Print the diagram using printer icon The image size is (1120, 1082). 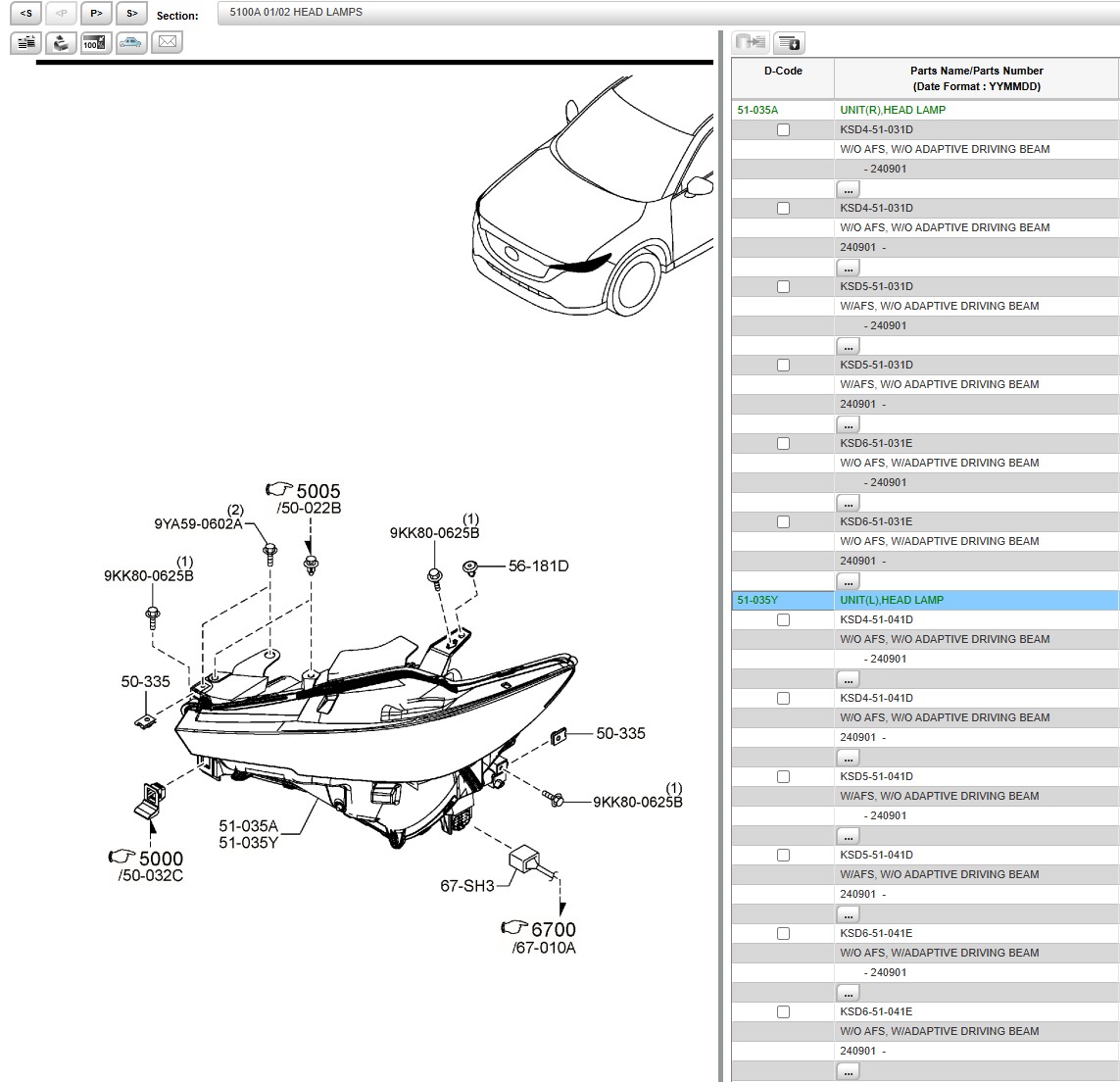pyautogui.click(x=61, y=43)
